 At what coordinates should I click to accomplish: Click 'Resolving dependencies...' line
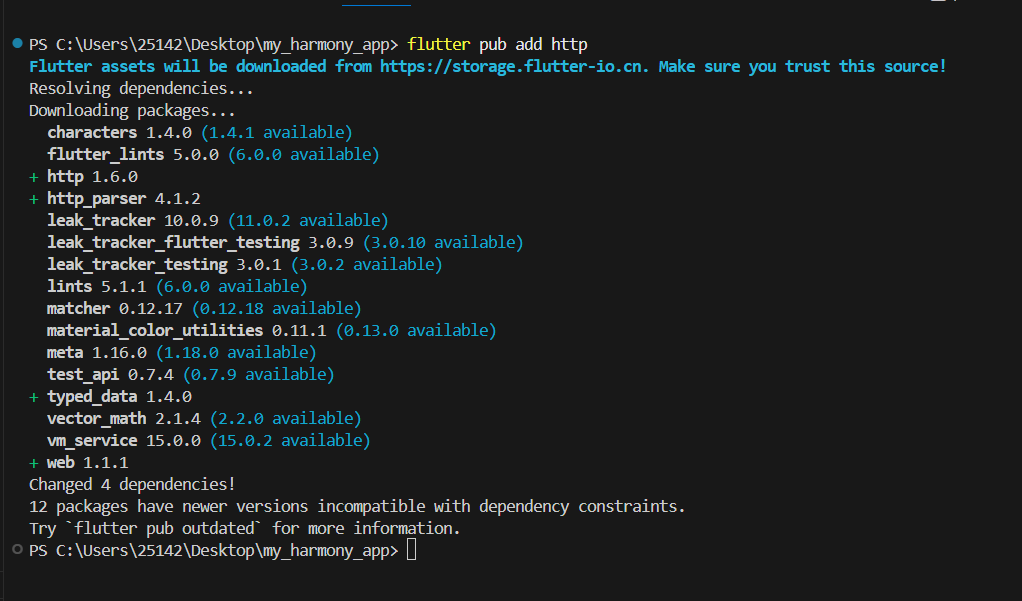141,89
